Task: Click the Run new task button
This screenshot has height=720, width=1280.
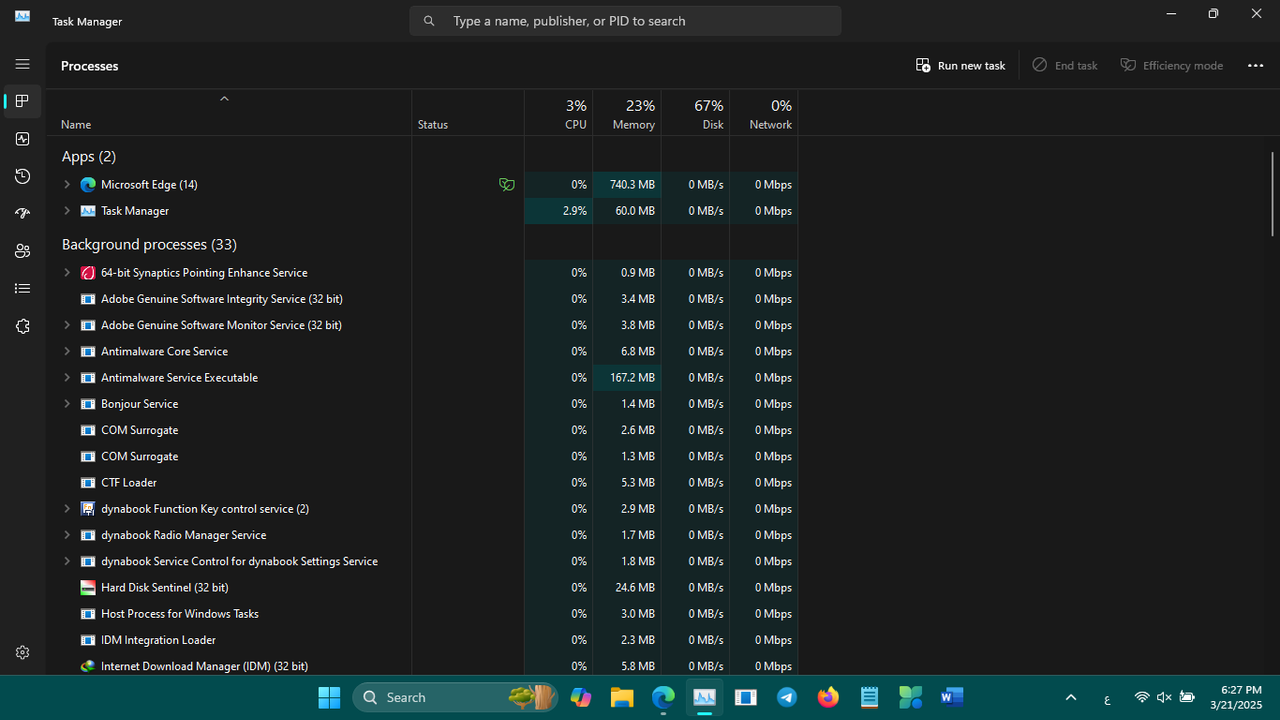Action: [960, 65]
